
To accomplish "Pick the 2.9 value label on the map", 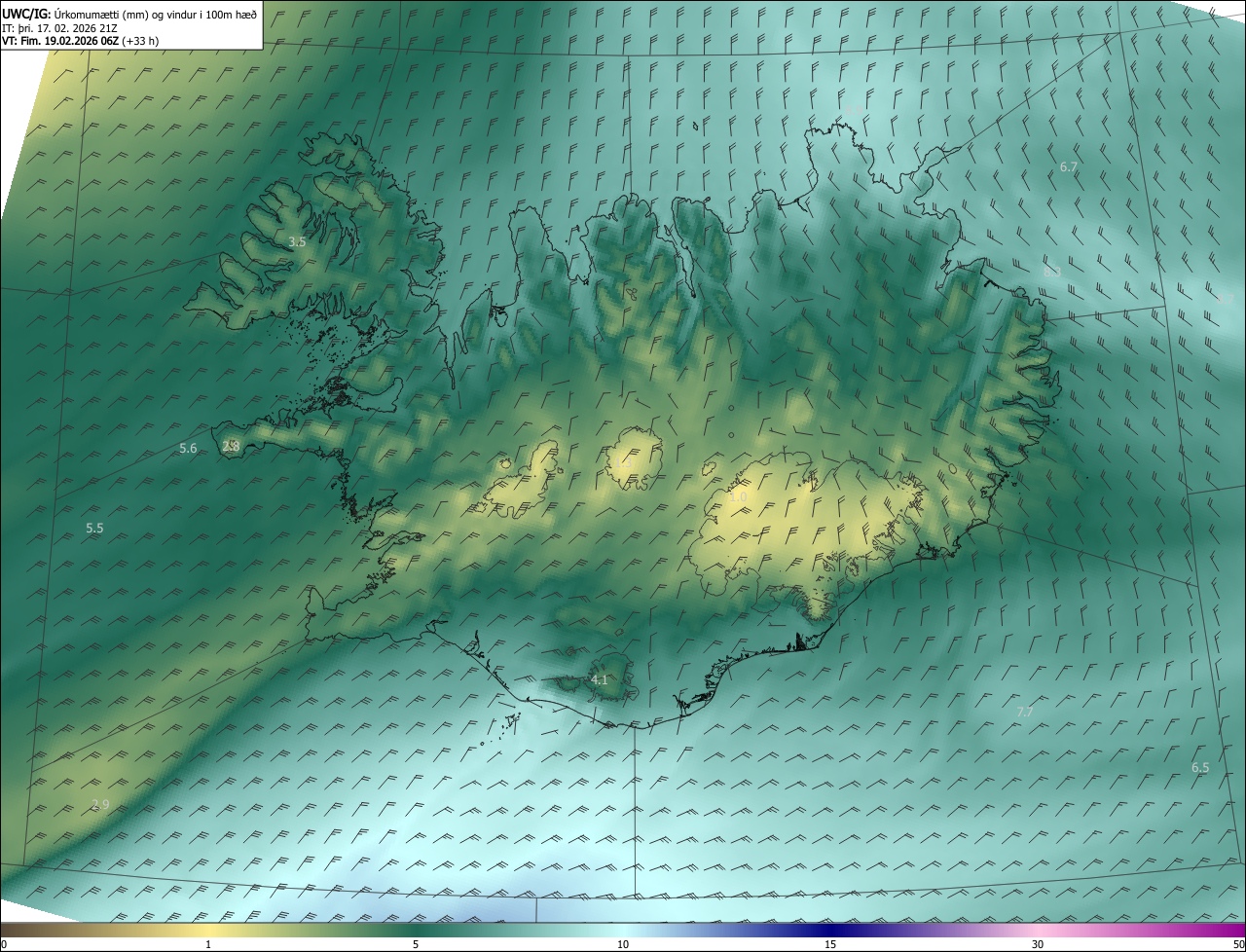I will click(100, 804).
